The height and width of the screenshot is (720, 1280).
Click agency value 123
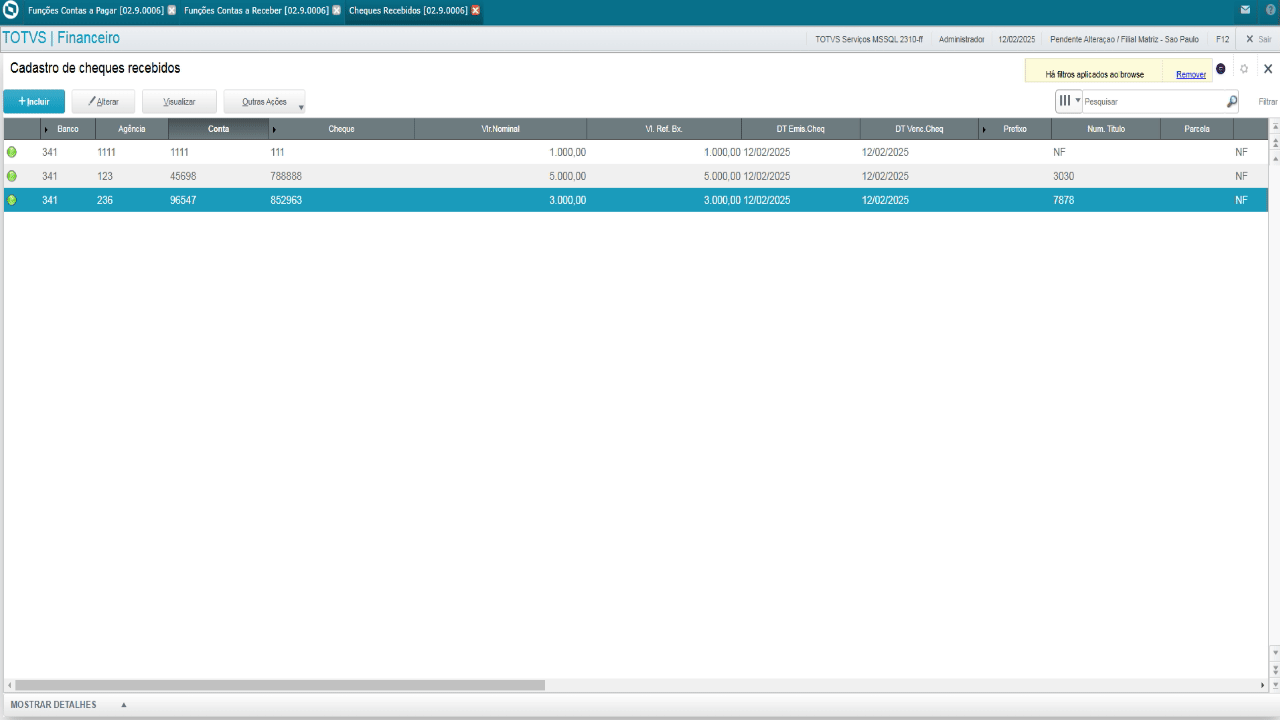click(105, 176)
